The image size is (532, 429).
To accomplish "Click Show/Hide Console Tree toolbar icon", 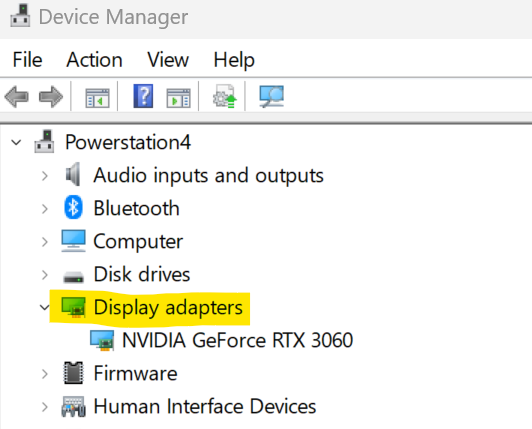I will click(x=97, y=98).
